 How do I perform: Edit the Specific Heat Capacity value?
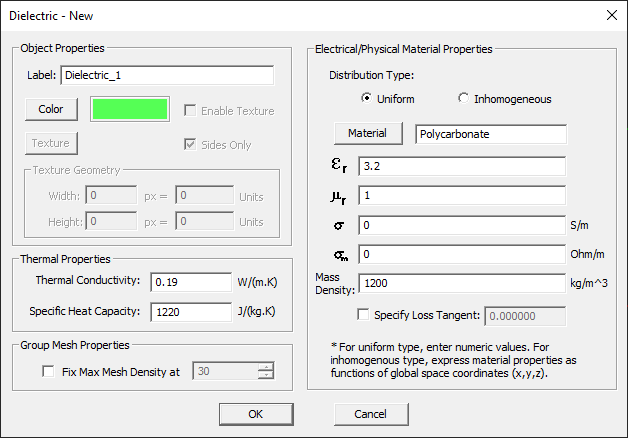click(x=191, y=311)
